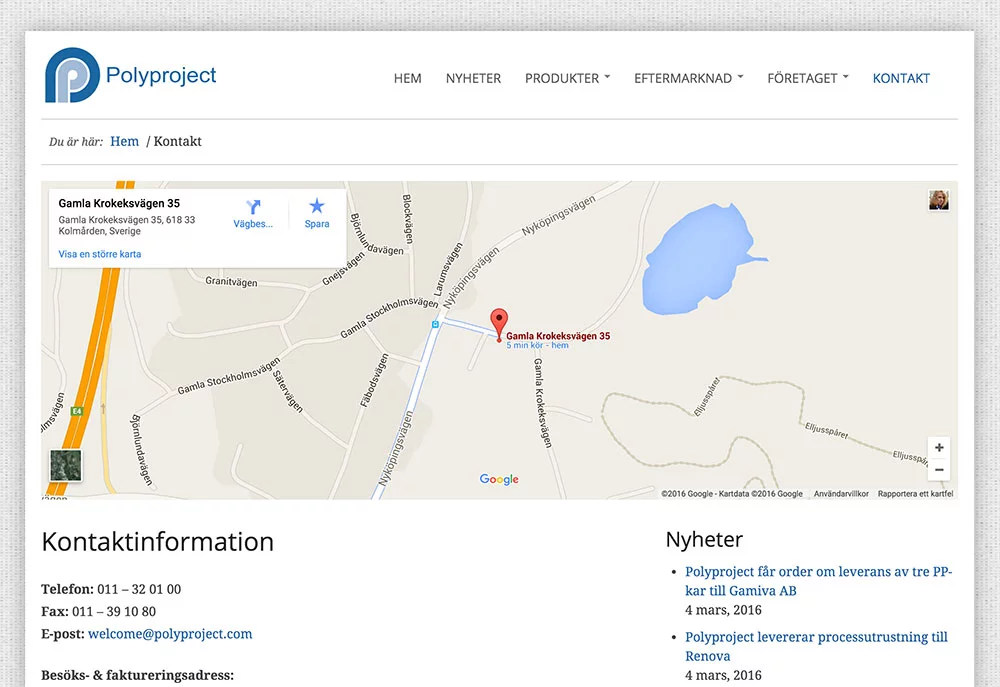Click the Telefon number 011 – 32 01 00

click(139, 589)
